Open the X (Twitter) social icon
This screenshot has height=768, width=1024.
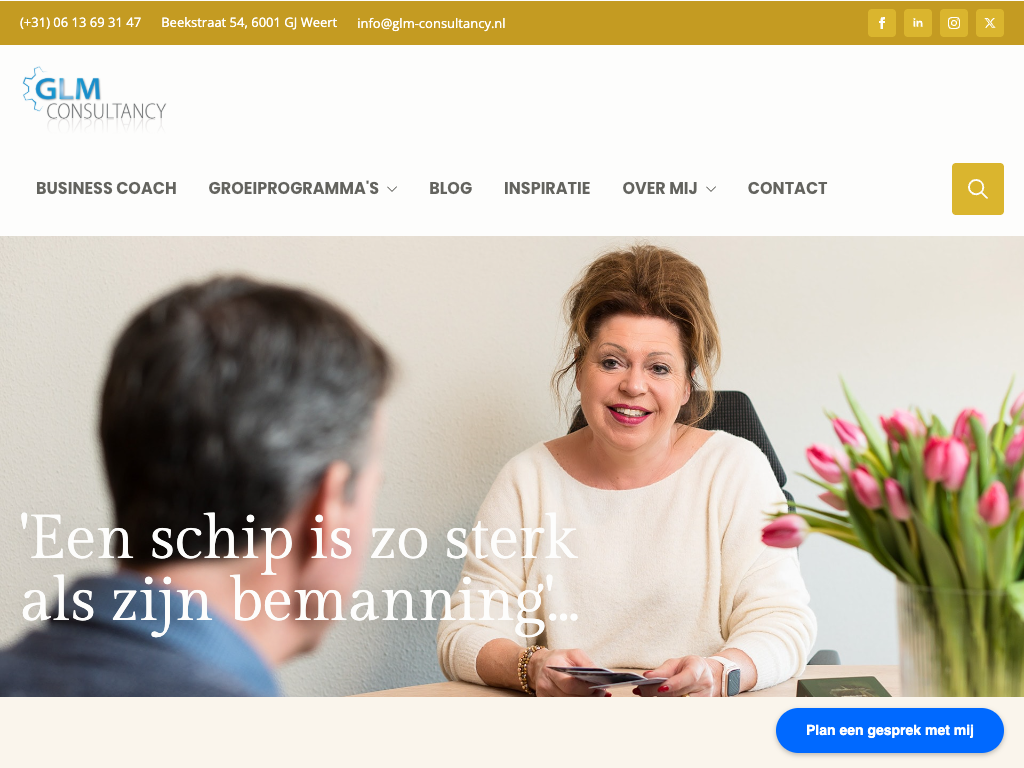pos(989,23)
